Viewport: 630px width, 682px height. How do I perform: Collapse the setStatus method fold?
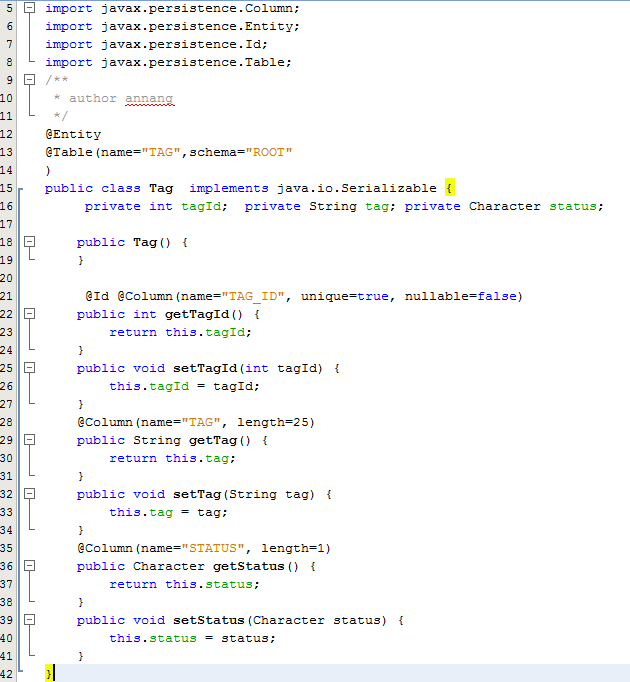29,620
